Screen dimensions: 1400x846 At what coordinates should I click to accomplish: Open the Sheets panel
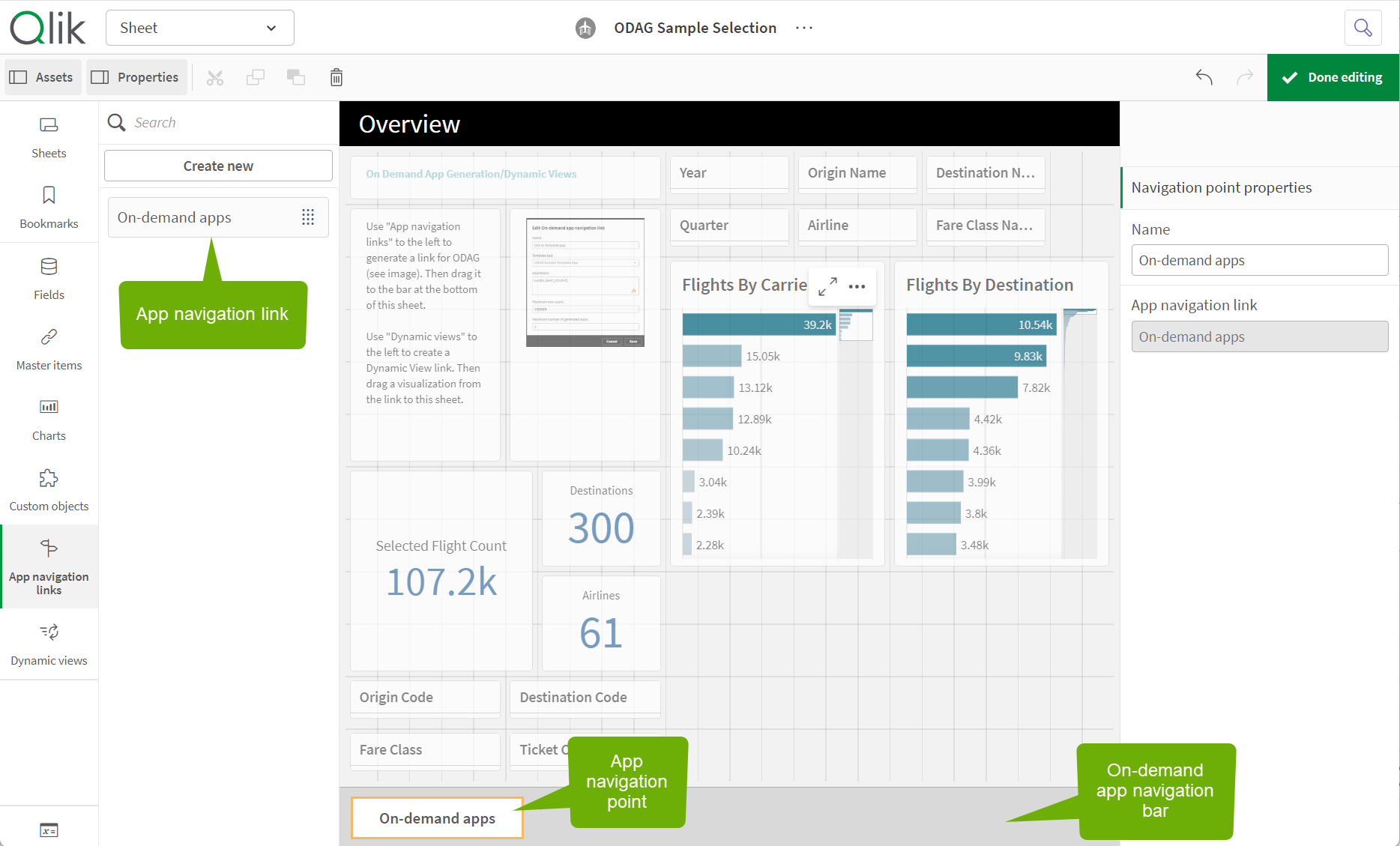pyautogui.click(x=48, y=136)
